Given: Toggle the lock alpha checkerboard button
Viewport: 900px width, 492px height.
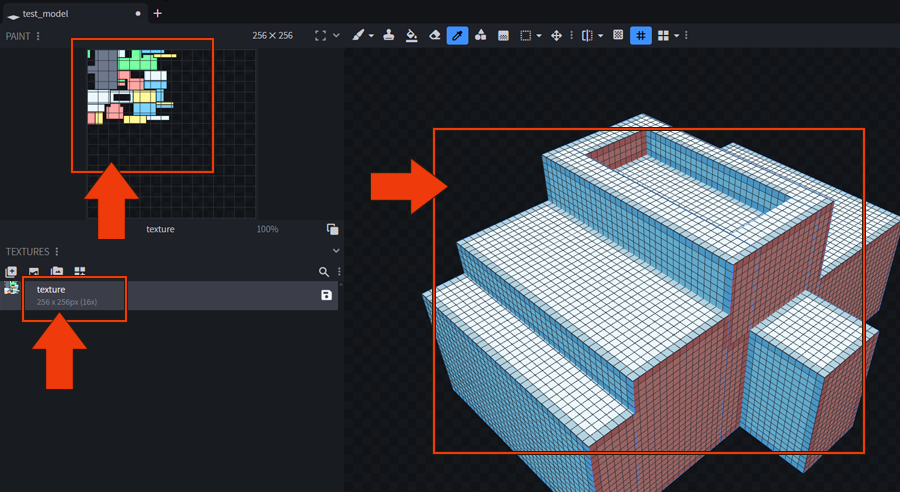Looking at the screenshot, I should [618, 35].
